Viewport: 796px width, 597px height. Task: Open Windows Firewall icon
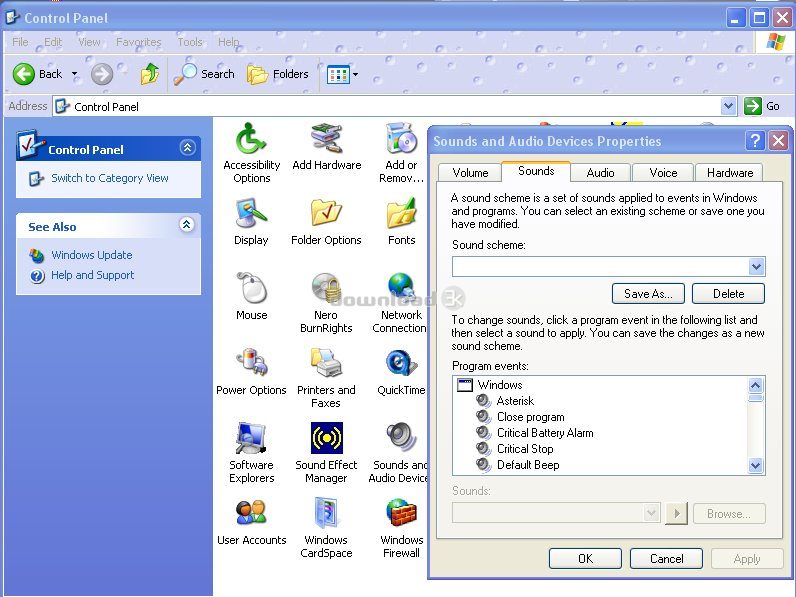[x=401, y=528]
